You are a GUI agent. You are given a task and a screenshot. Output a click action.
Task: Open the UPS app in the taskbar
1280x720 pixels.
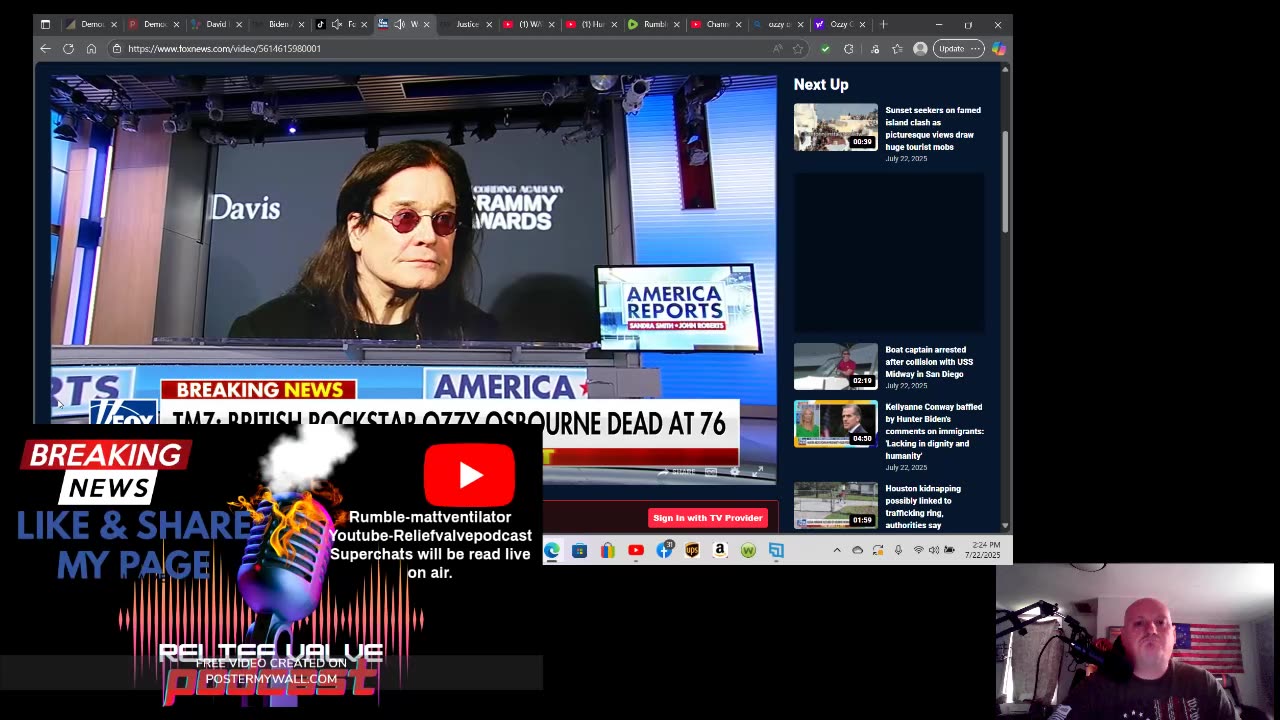(692, 550)
